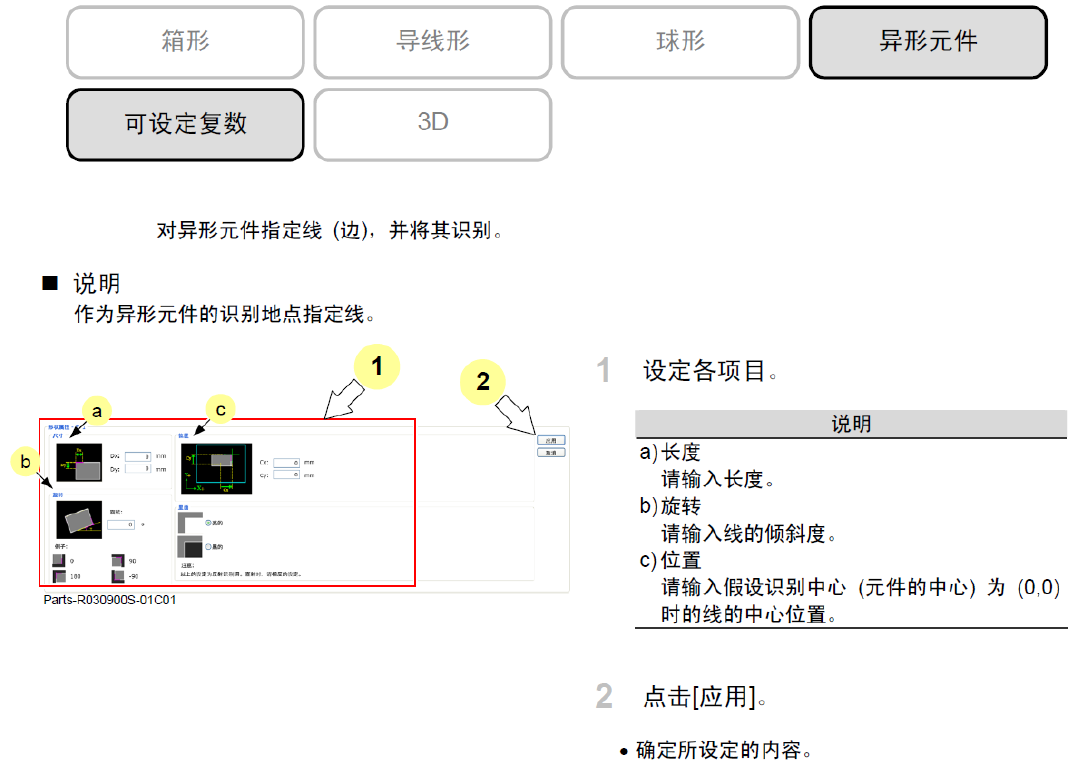Click the rotation angle input field
This screenshot has height=770, width=1078.
(x=121, y=525)
